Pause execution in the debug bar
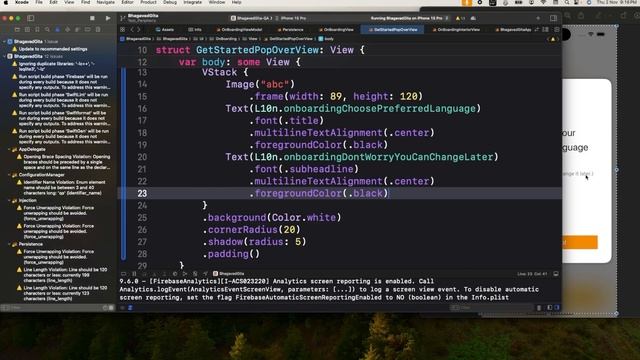This screenshot has width=640, height=360. pyautogui.click(x=134, y=274)
